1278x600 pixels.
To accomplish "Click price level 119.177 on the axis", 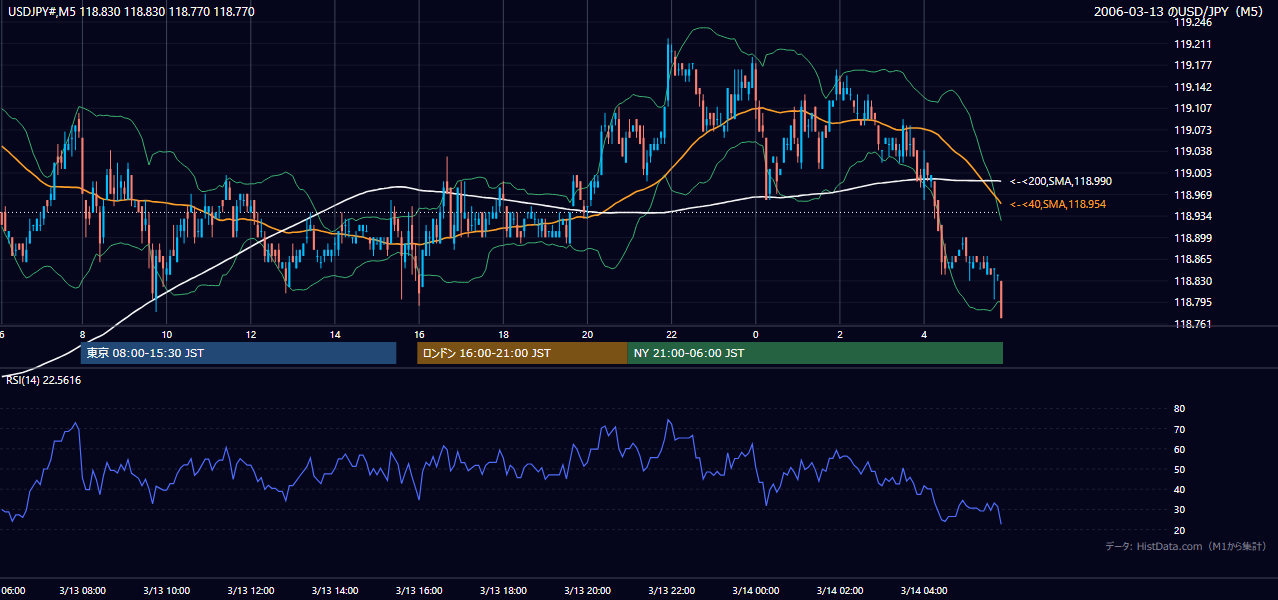I will coord(1193,65).
